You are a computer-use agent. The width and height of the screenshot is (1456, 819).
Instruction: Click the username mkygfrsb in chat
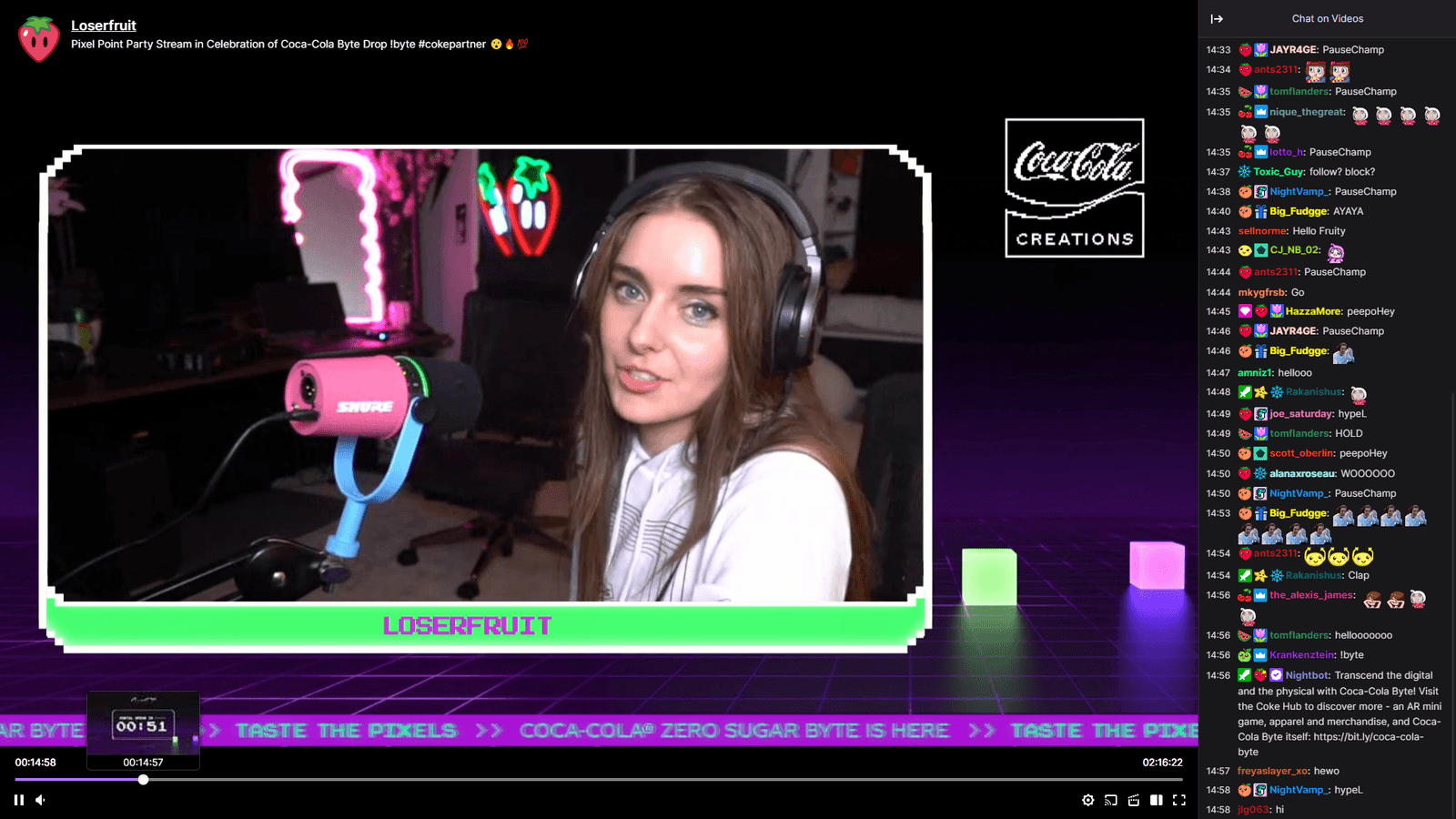(1261, 292)
